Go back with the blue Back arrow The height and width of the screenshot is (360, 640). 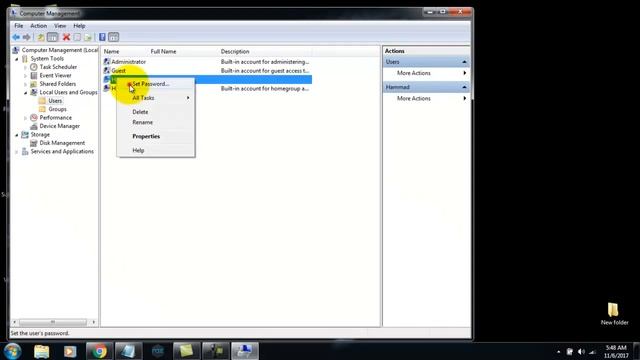[x=16, y=38]
